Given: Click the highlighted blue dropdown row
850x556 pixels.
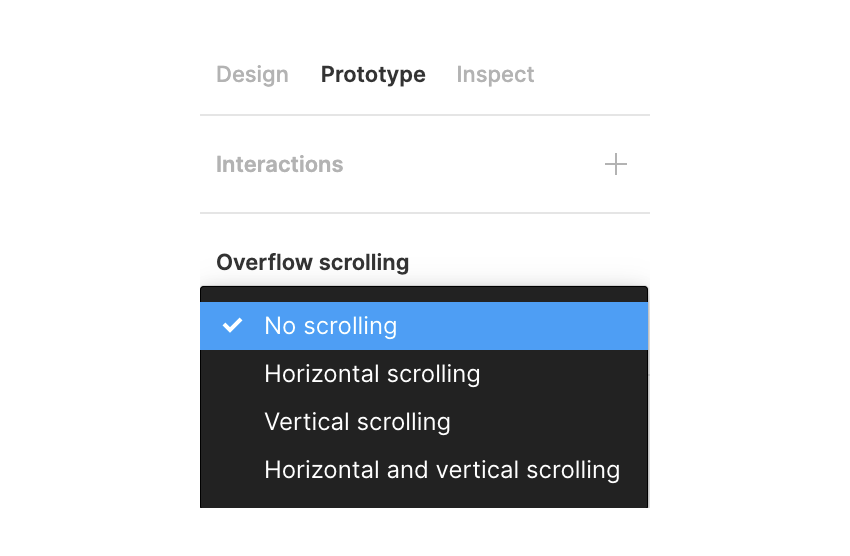Looking at the screenshot, I should [424, 326].
